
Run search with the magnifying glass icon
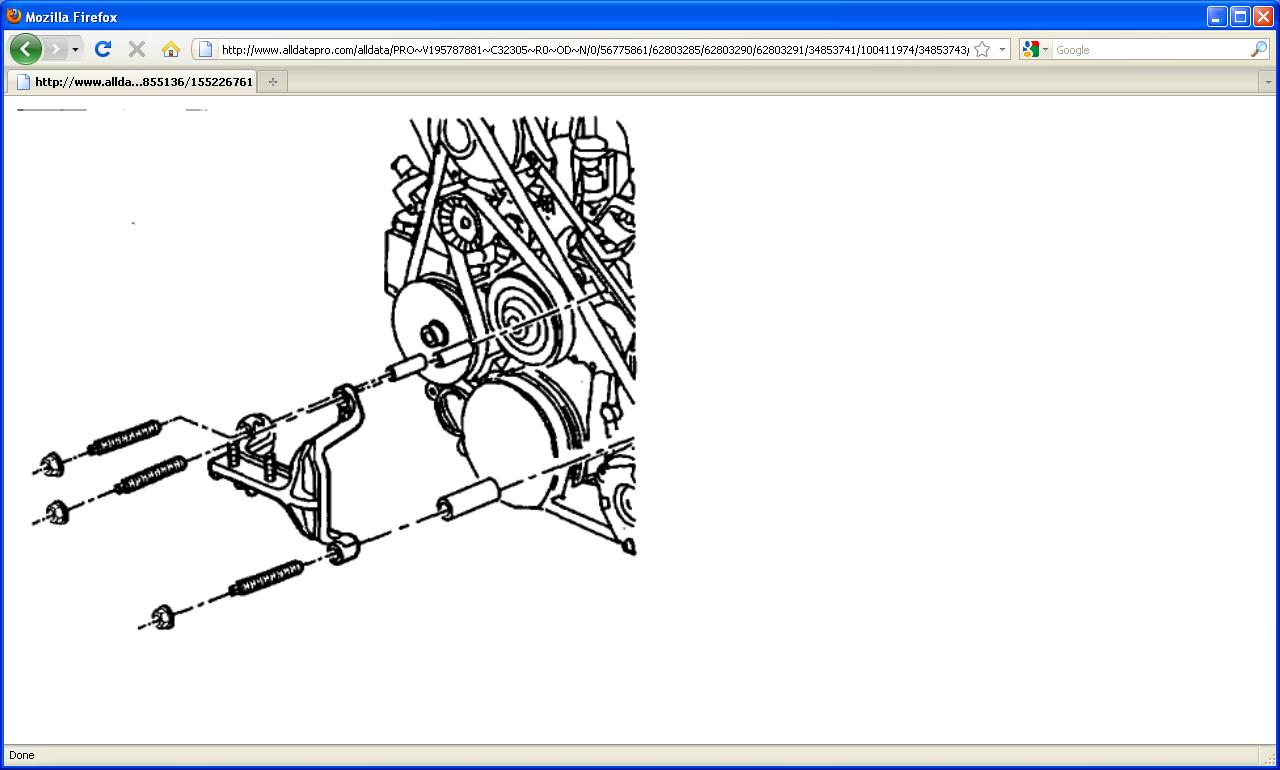coord(1259,49)
